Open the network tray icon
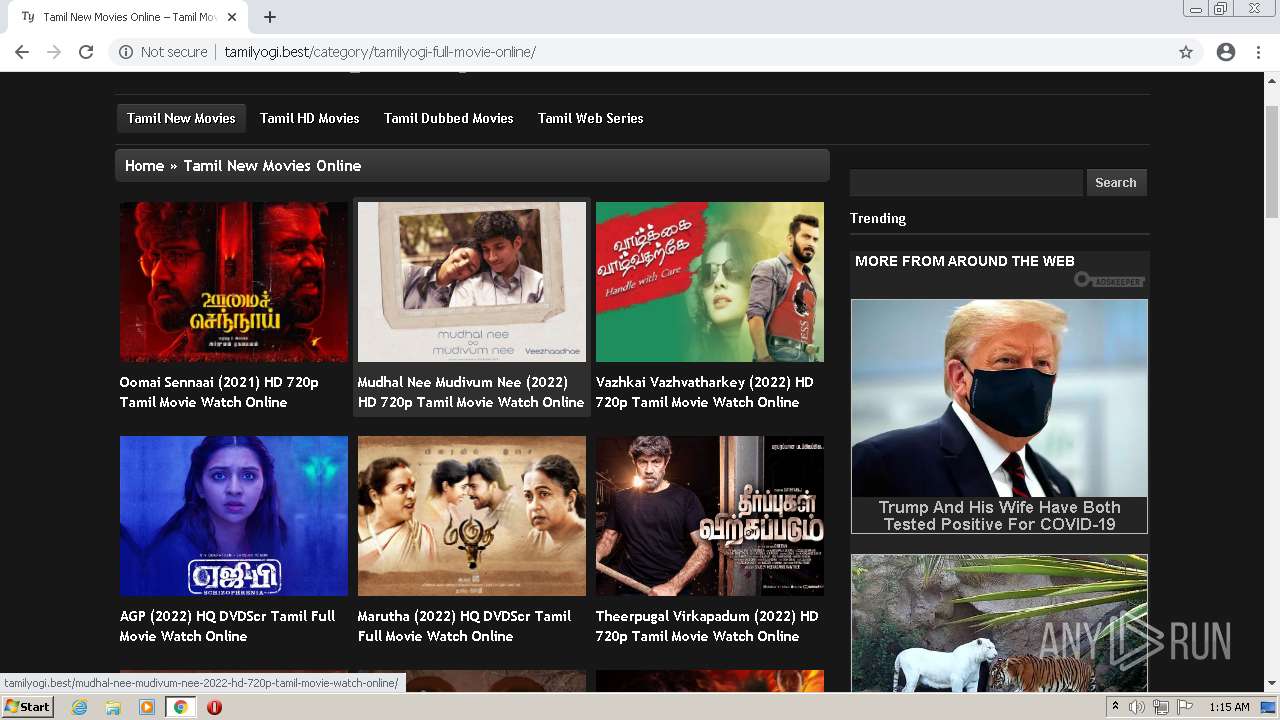Viewport: 1280px width, 720px height. point(1161,707)
